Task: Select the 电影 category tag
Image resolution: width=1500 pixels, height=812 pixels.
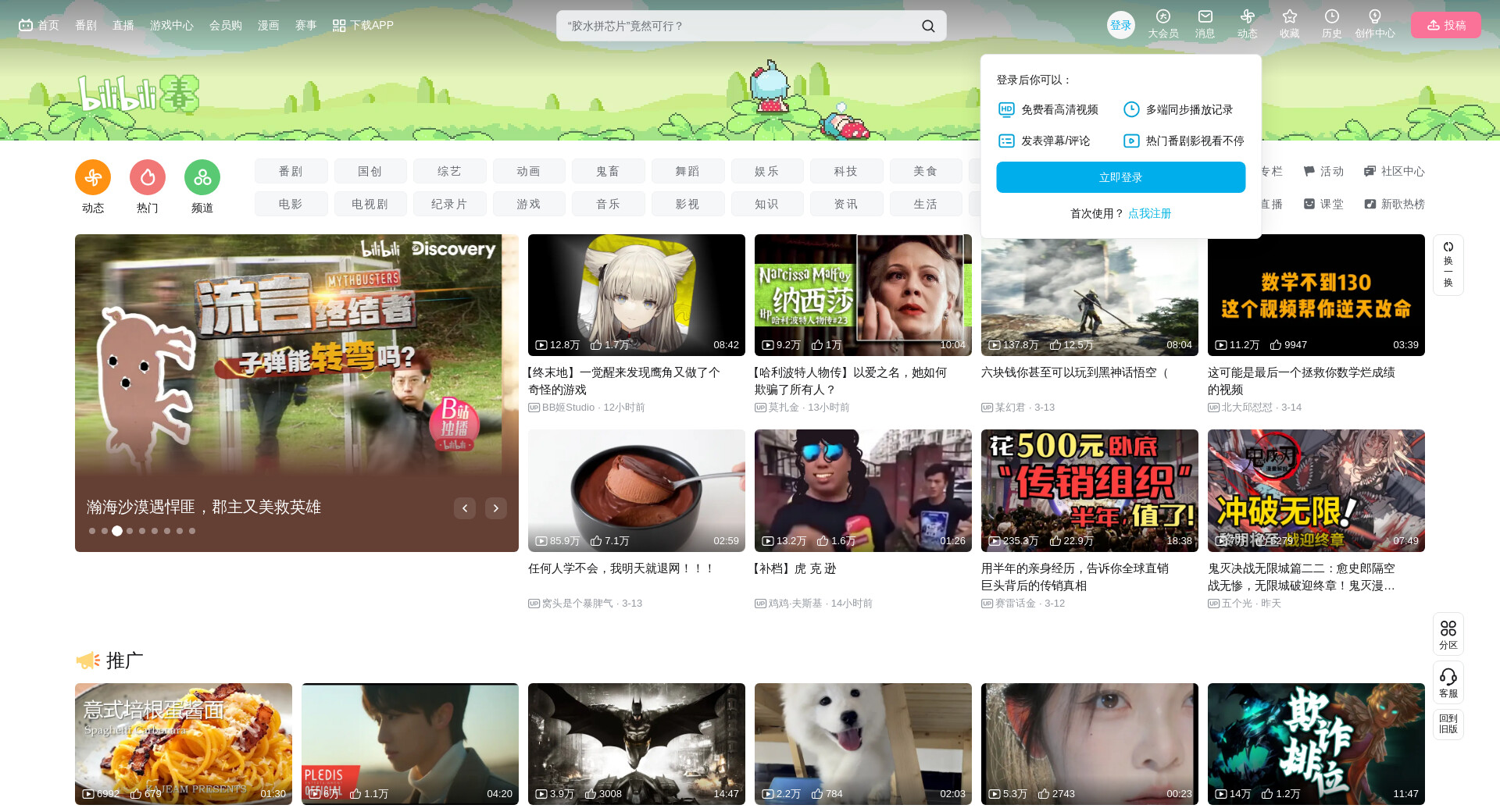Action: 291,205
